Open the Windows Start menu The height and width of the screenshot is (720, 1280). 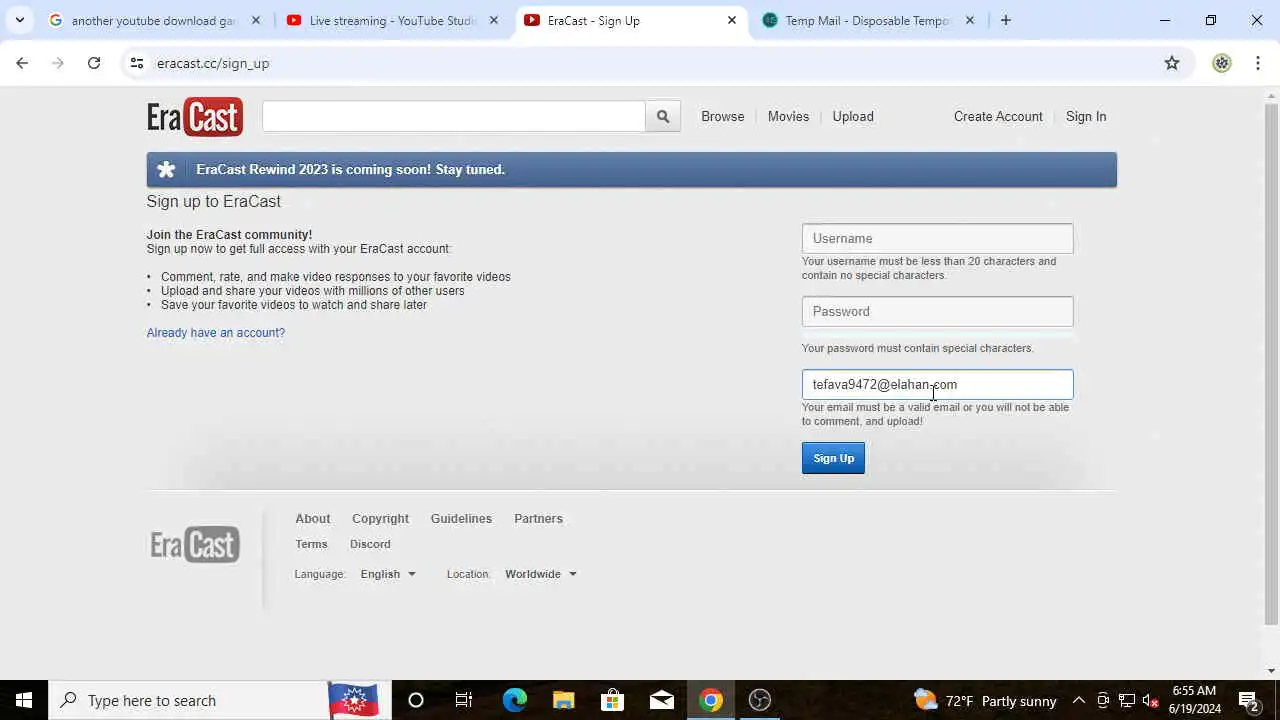click(x=24, y=700)
